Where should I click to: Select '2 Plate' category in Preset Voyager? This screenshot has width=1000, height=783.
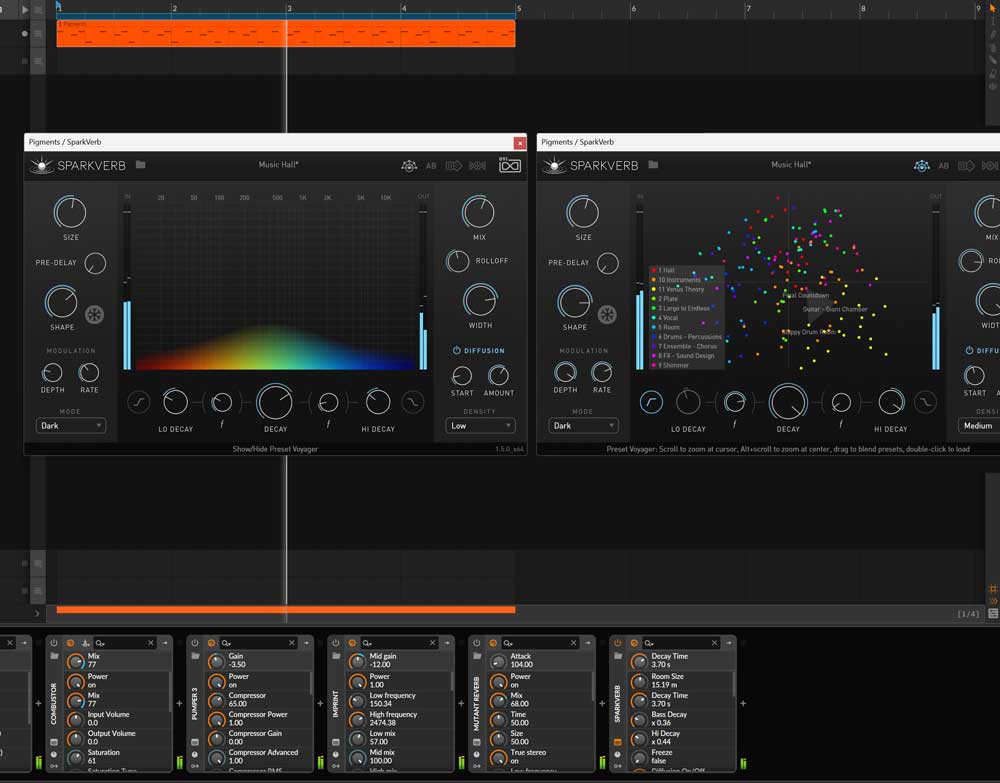[x=667, y=299]
